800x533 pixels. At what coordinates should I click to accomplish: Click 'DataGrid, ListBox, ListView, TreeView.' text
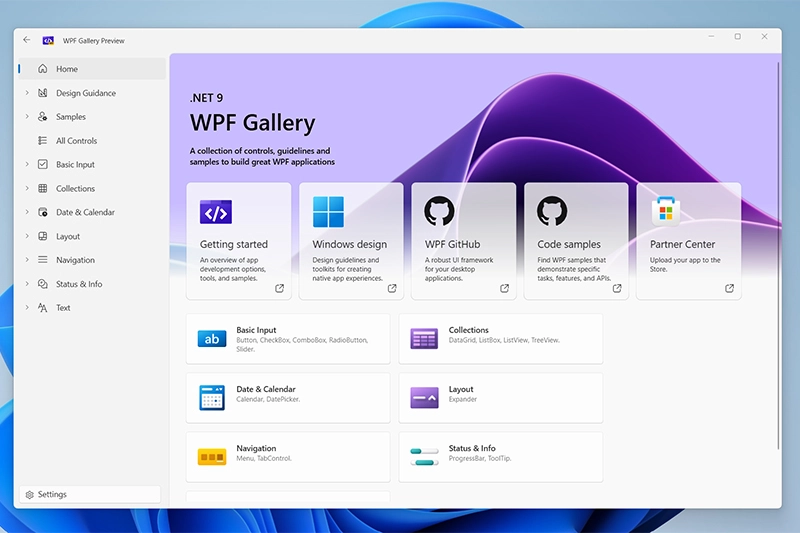(x=504, y=340)
